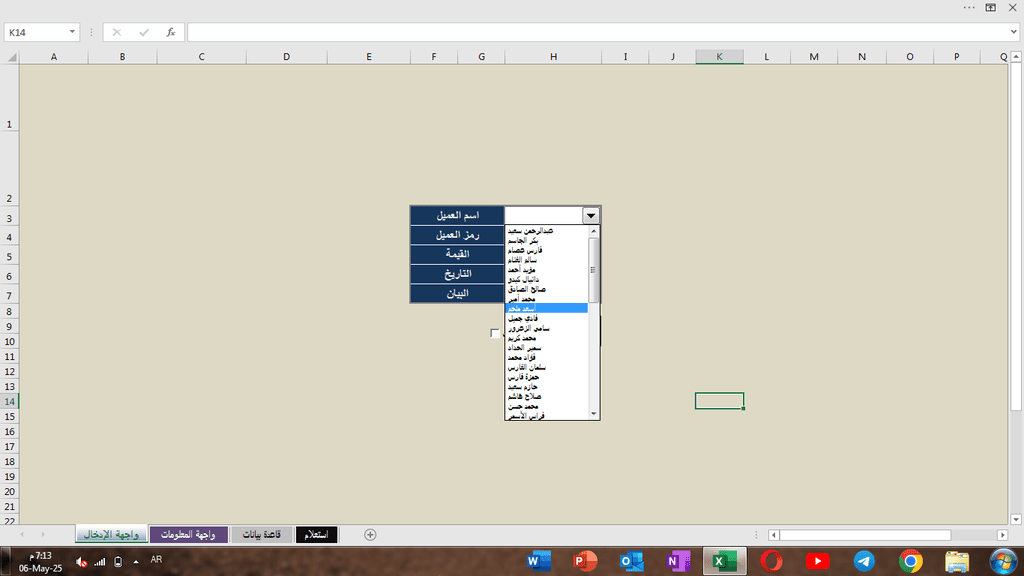Open OneNote from the taskbar
The image size is (1024, 576).
pyautogui.click(x=679, y=561)
